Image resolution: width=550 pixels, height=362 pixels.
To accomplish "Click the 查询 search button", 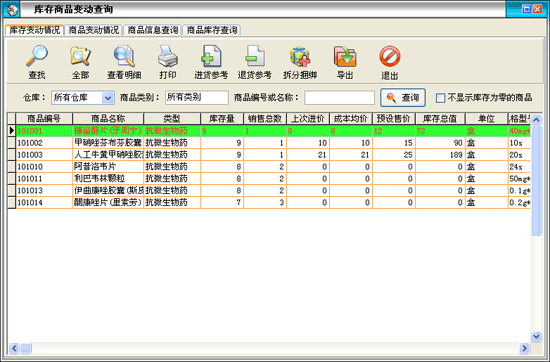I will coord(403,98).
